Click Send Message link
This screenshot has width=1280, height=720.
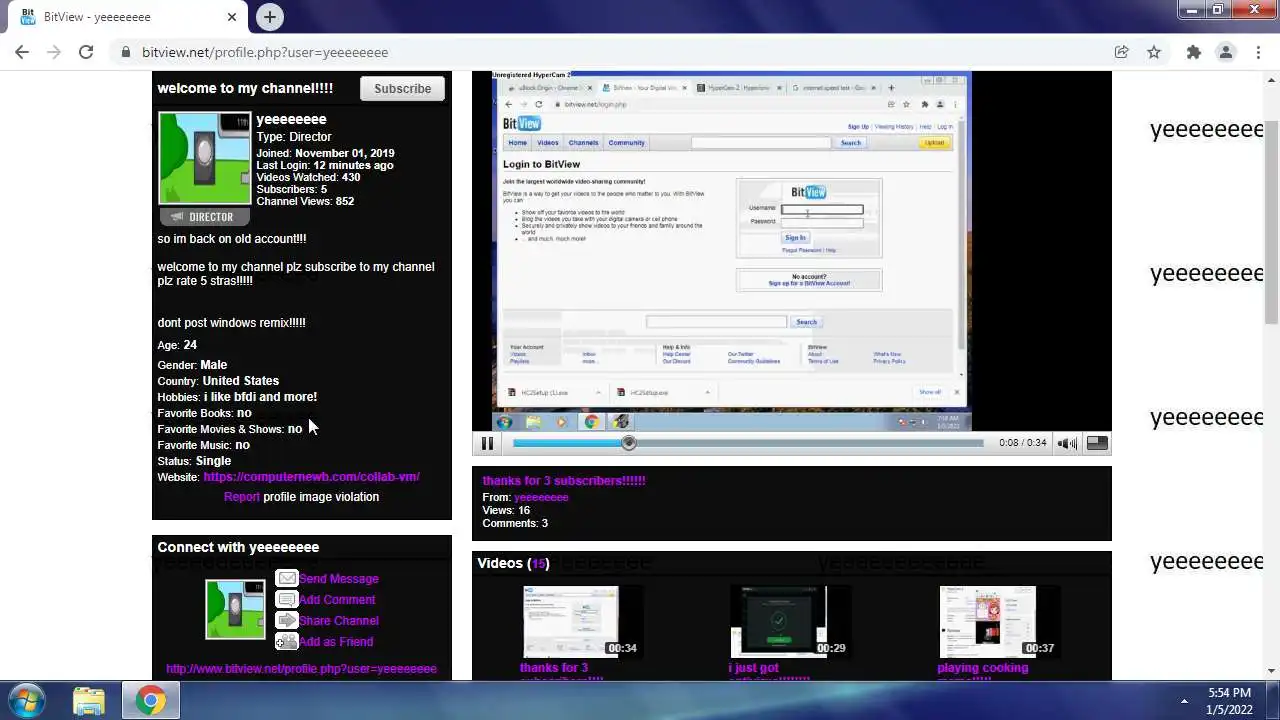(338, 579)
